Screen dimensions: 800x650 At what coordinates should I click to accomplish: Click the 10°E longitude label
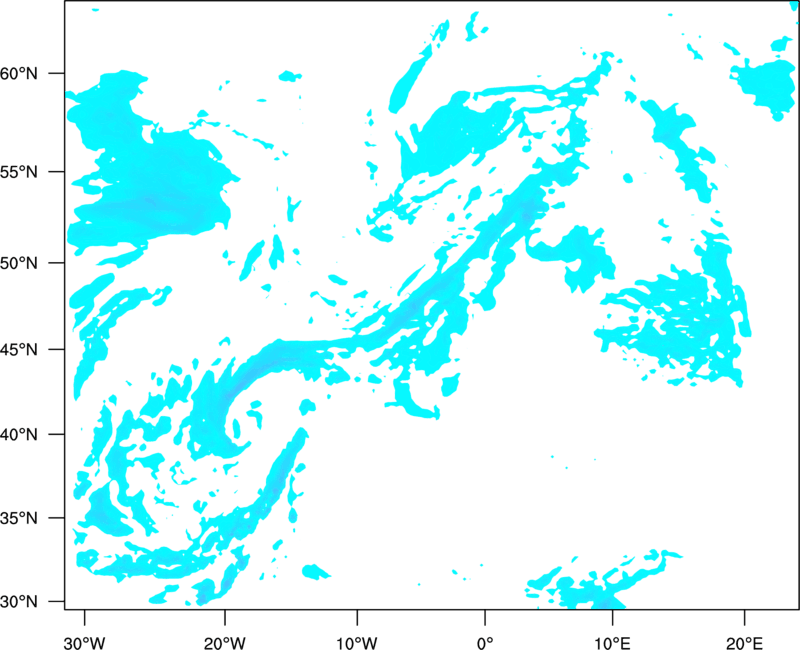coord(612,643)
